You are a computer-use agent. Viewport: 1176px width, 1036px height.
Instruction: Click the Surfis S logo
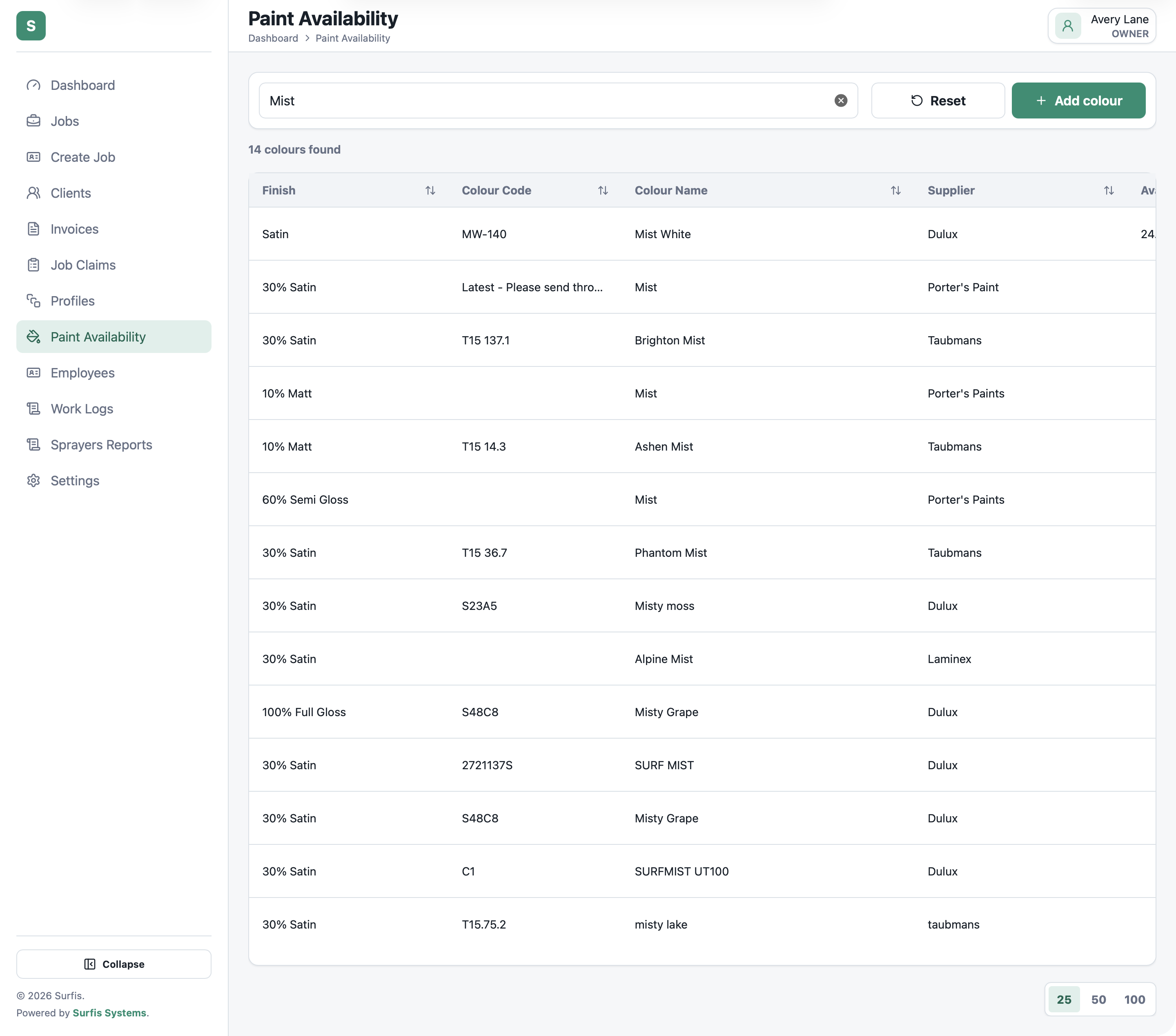pos(31,26)
